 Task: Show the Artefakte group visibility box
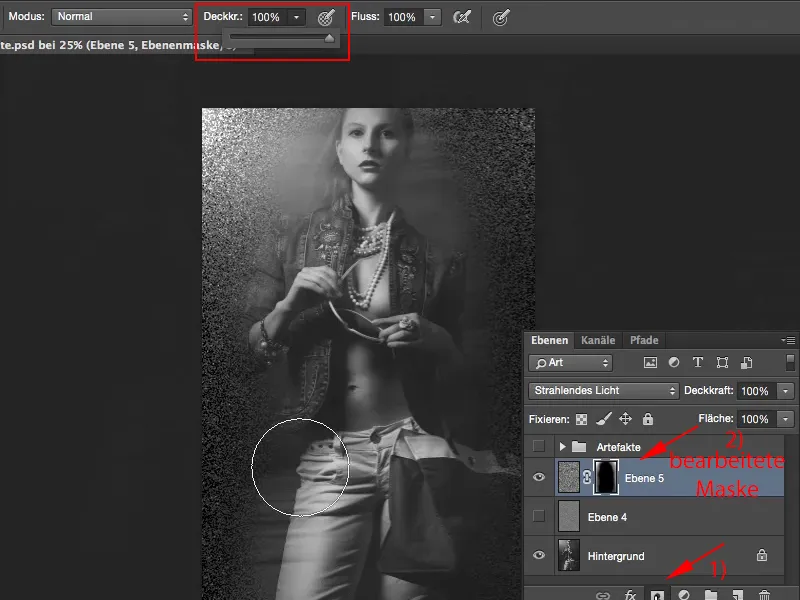[539, 446]
